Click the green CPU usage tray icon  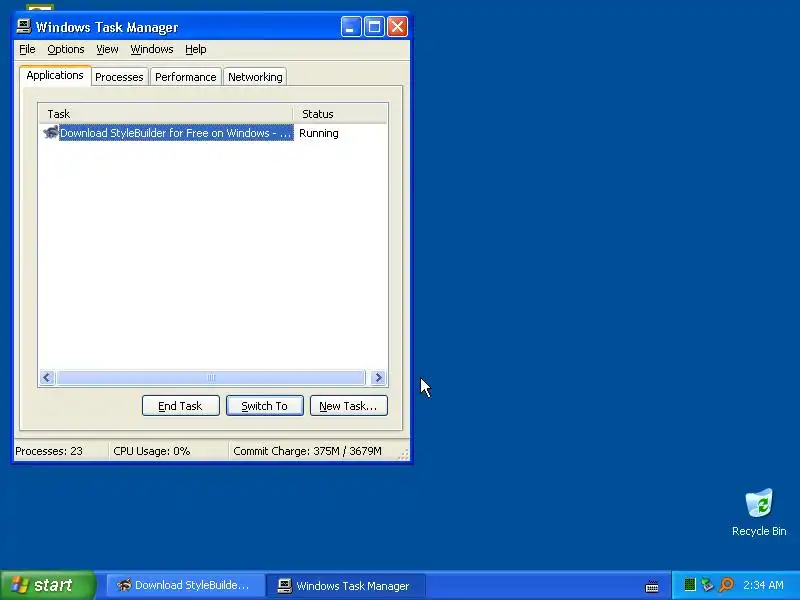(690, 585)
